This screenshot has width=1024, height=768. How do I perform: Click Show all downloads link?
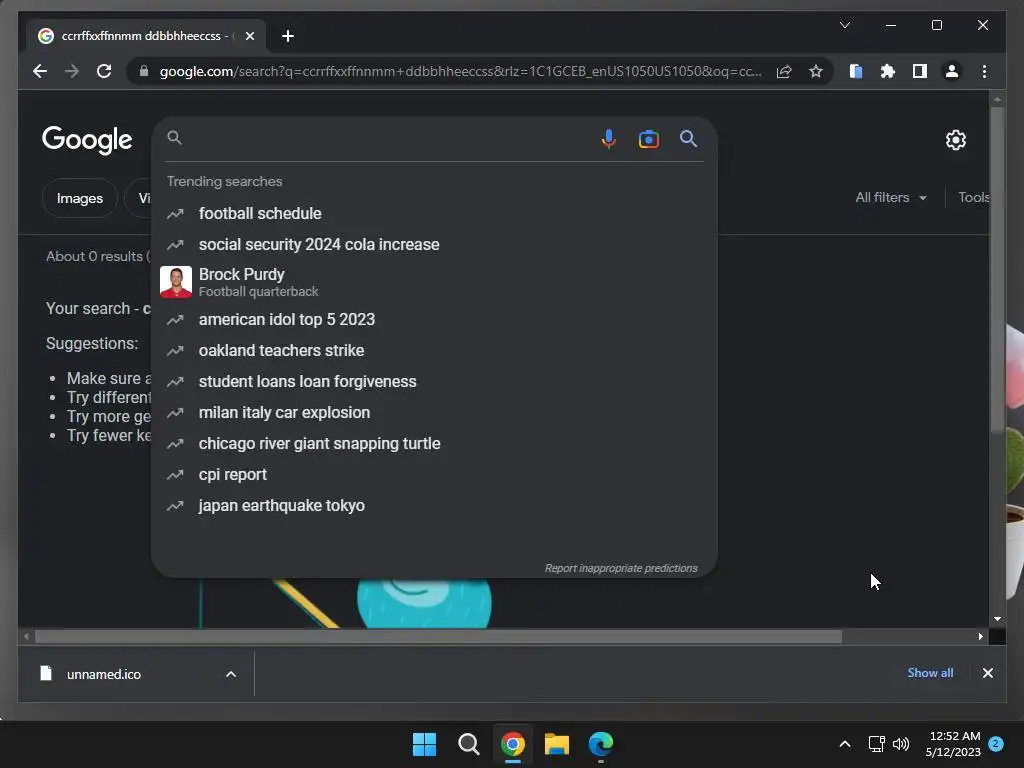coord(930,673)
